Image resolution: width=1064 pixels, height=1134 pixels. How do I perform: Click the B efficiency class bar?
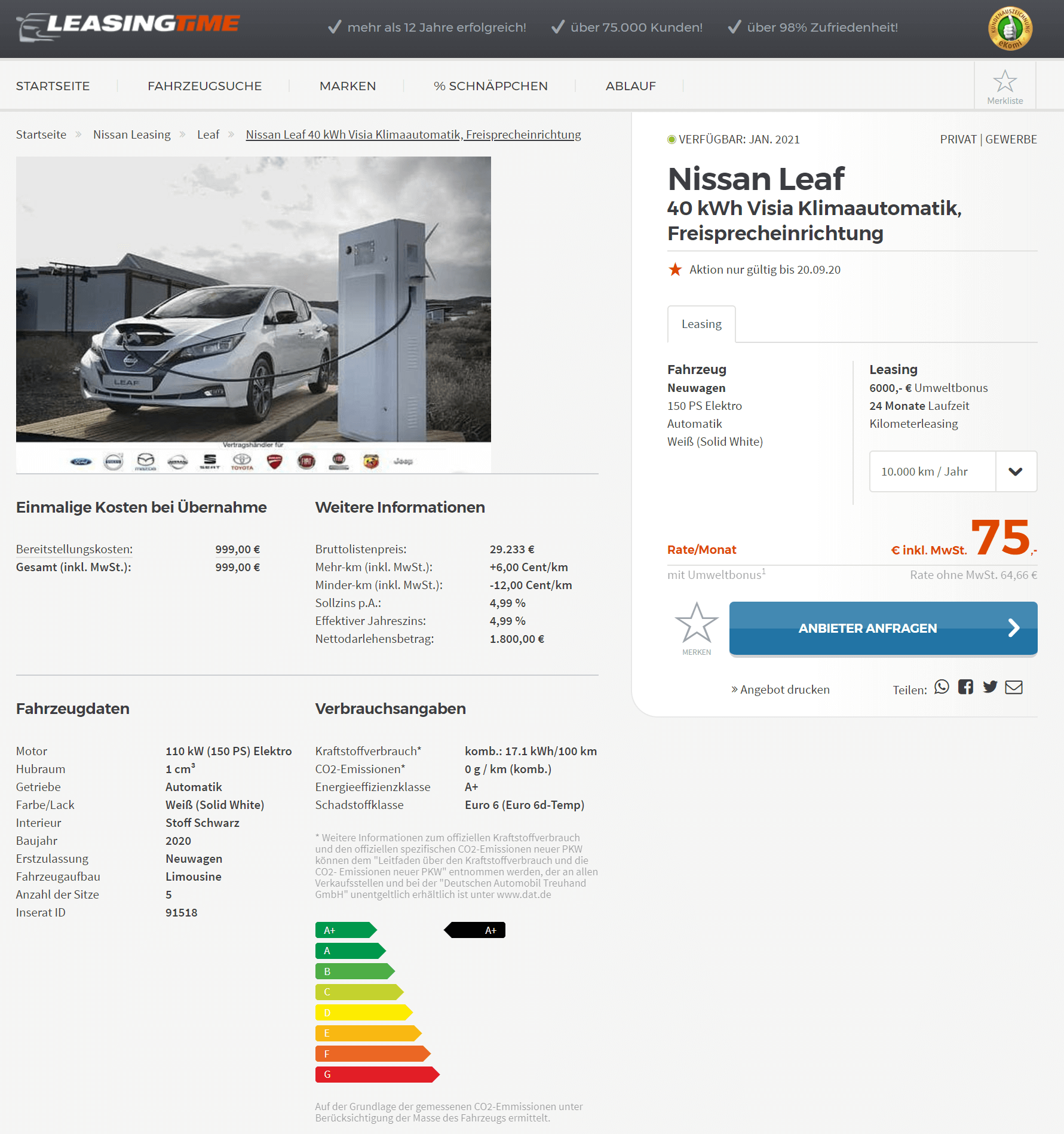pos(355,971)
